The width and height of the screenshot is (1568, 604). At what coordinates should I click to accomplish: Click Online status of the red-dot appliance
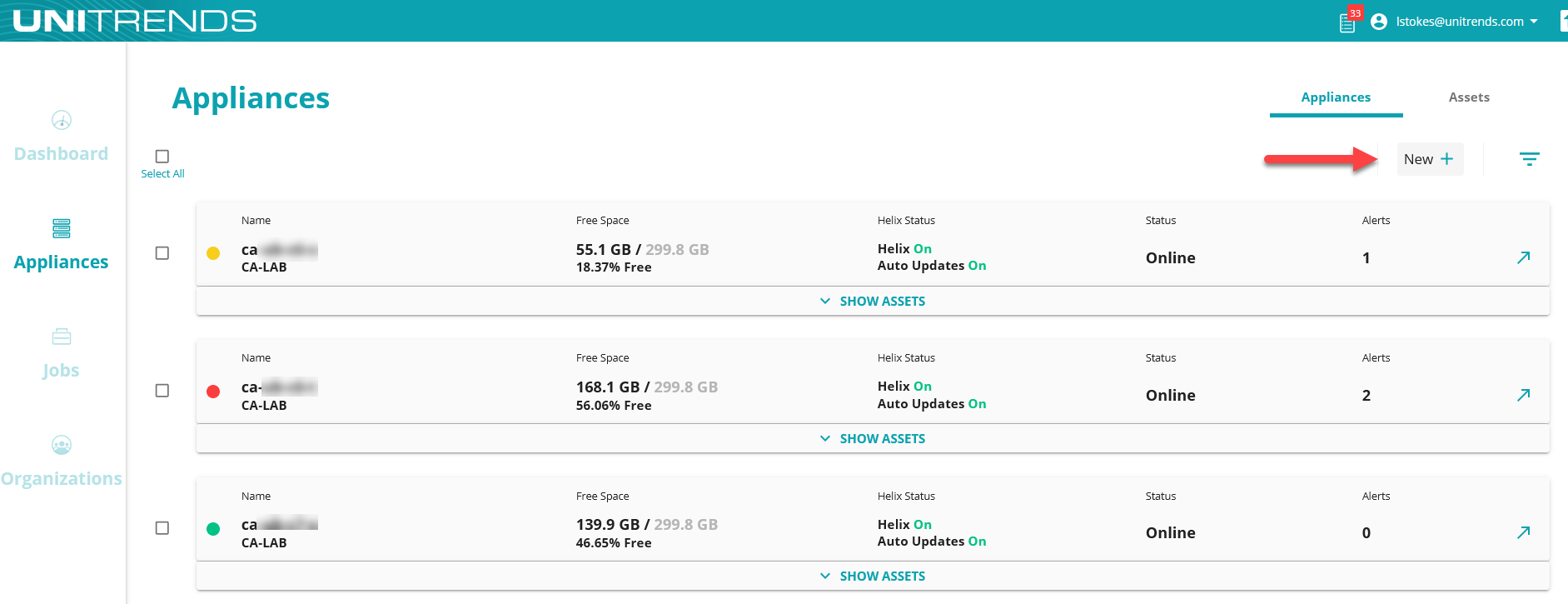1170,396
